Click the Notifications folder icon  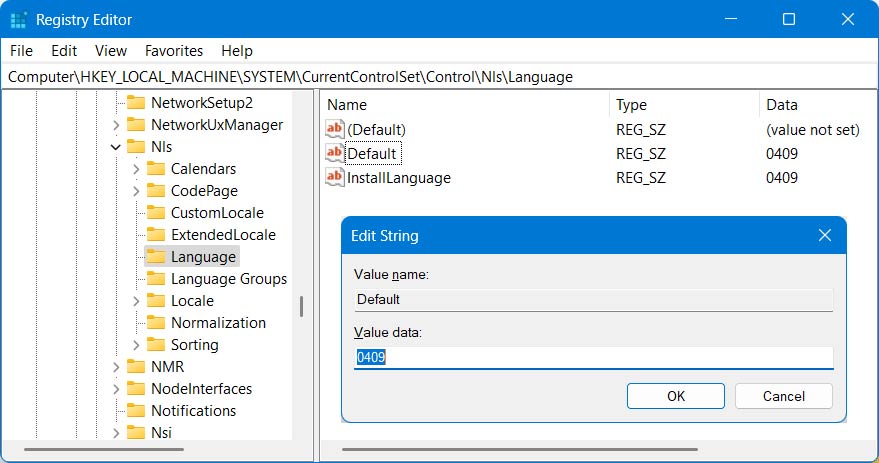point(136,410)
